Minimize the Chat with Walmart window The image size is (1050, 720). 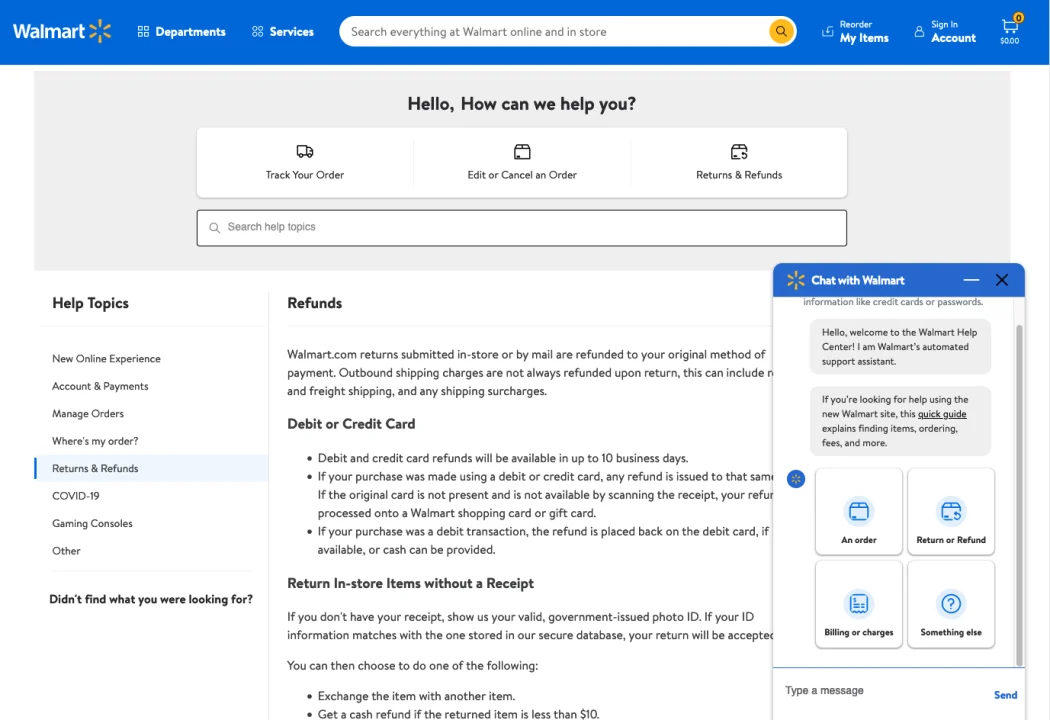click(x=971, y=280)
